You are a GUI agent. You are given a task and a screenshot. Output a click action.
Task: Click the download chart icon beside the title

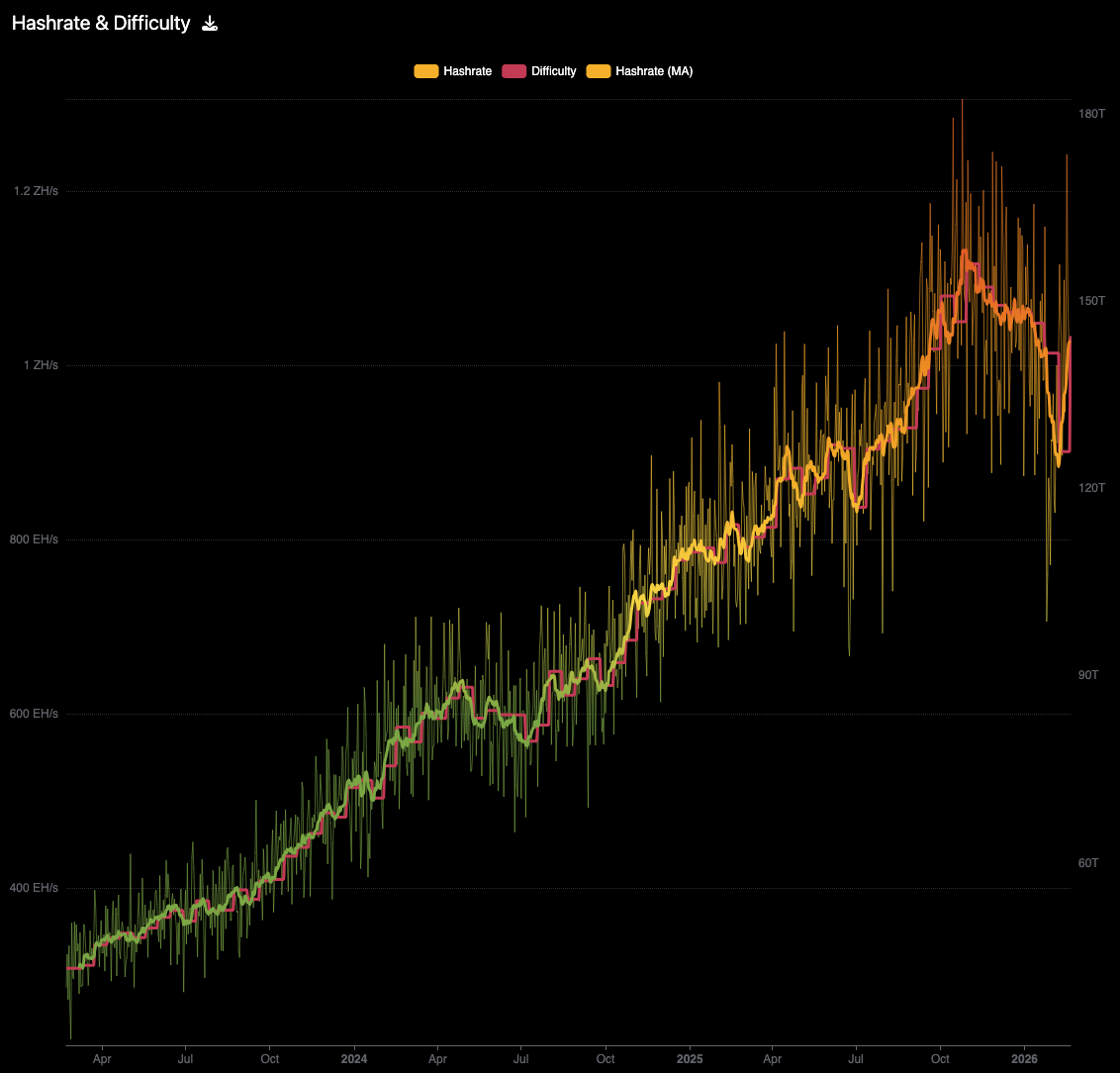coord(209,23)
